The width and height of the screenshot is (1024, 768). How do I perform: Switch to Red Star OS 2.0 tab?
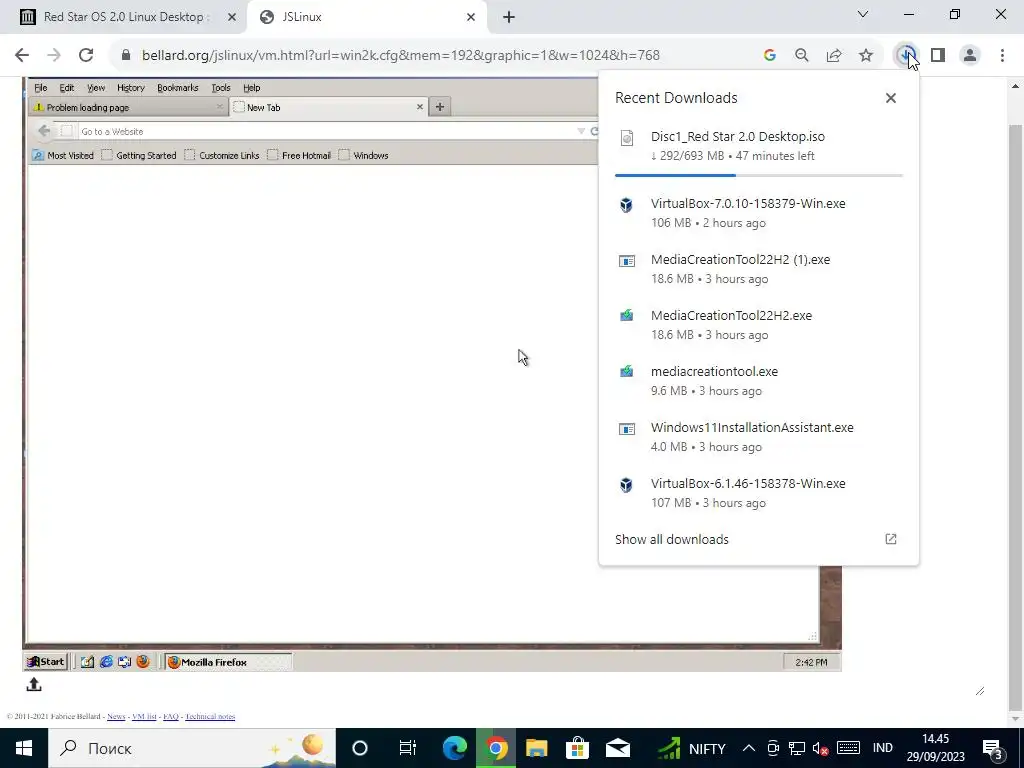[x=123, y=17]
